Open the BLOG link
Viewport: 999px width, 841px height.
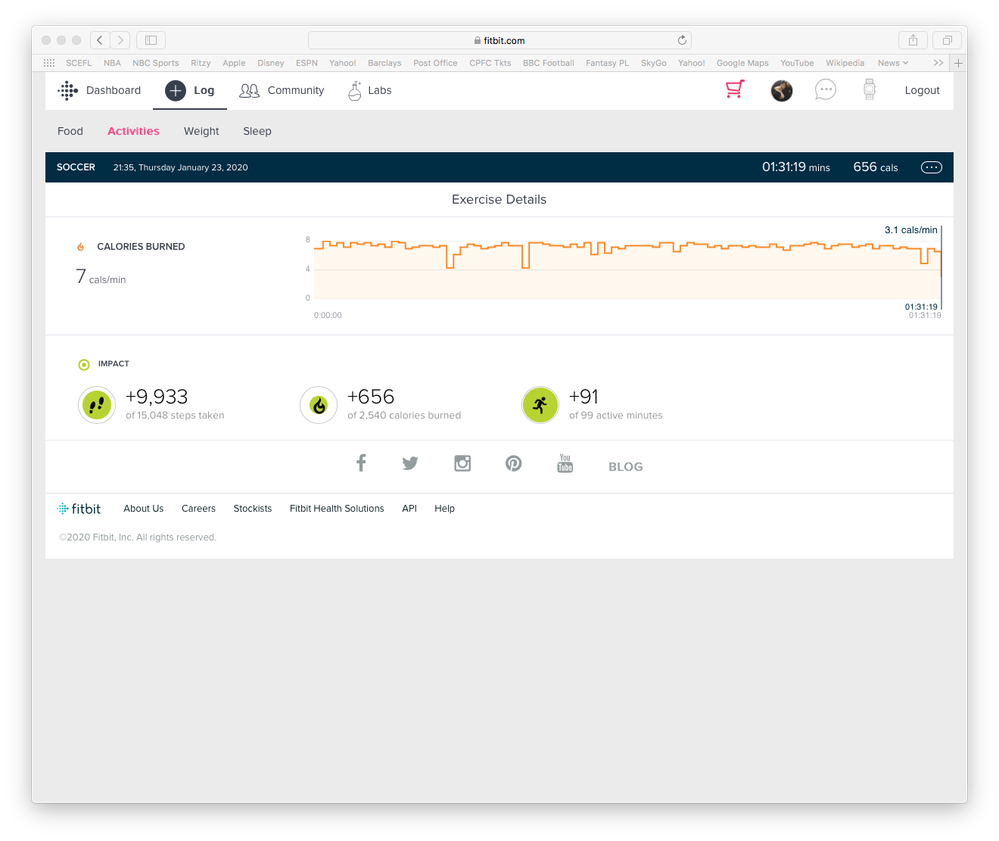[x=626, y=467]
